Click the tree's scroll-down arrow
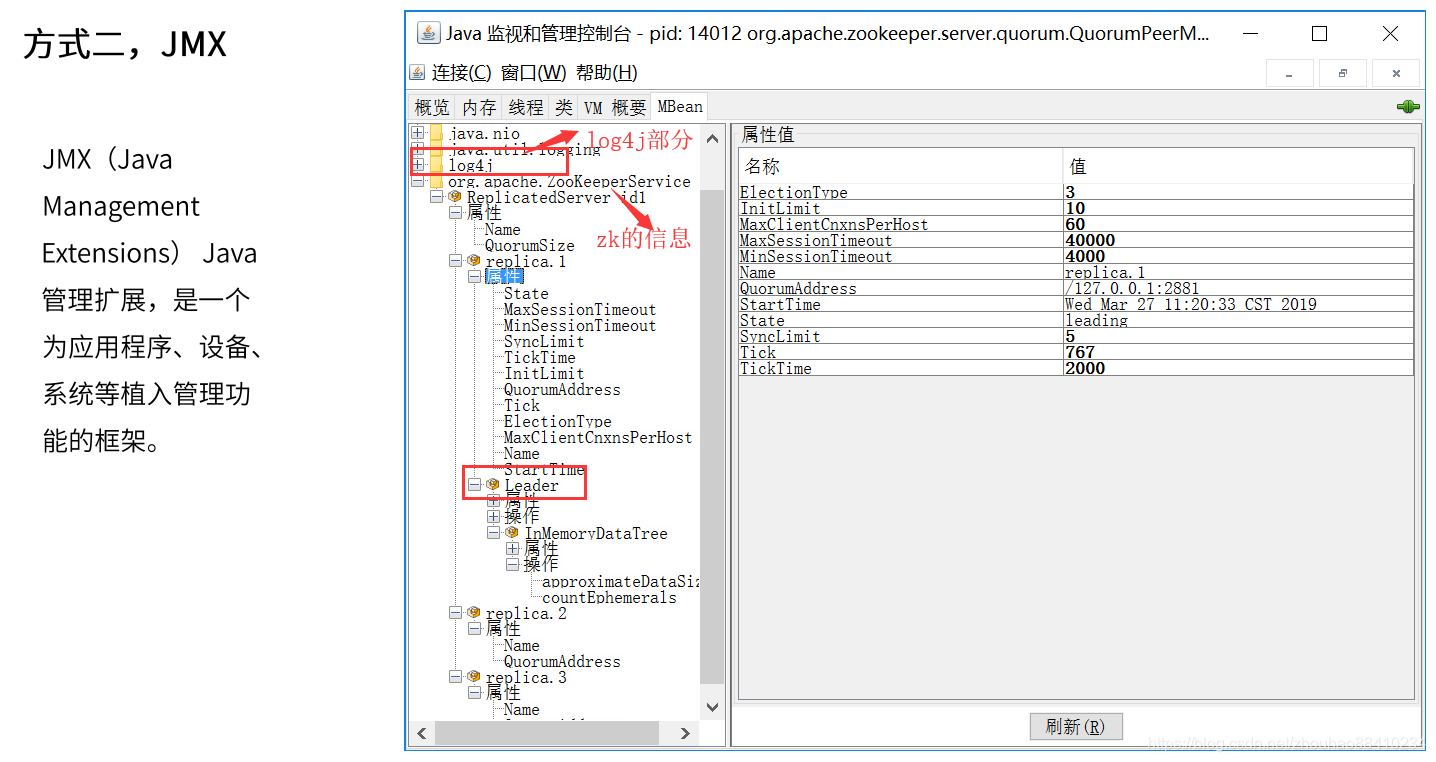Image resolution: width=1436 pixels, height=762 pixels. pos(712,707)
